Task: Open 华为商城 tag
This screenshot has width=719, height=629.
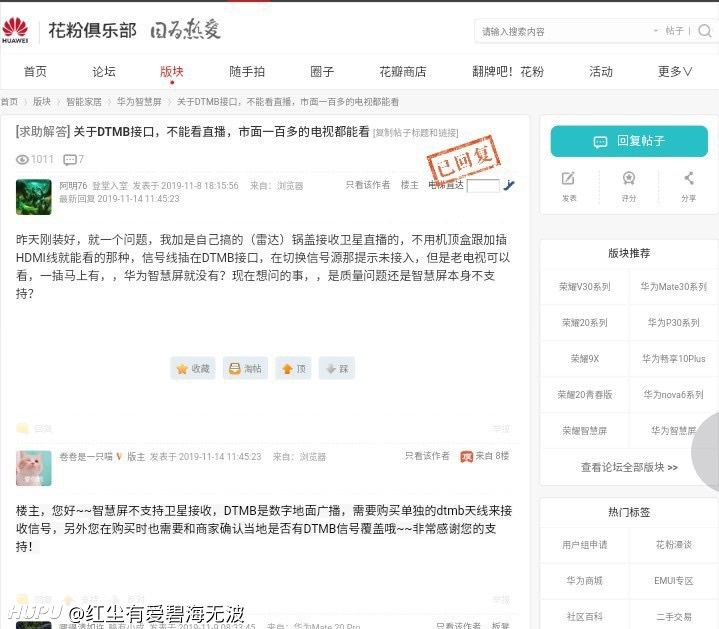Action: (584, 580)
